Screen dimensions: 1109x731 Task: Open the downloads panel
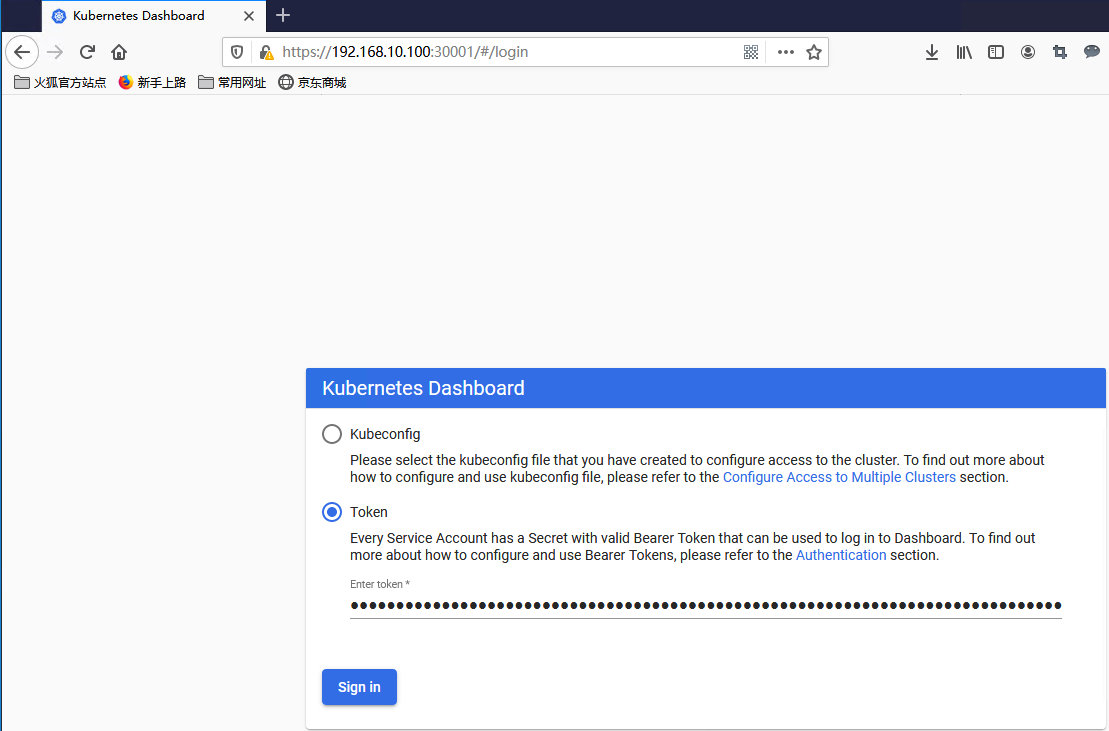[931, 52]
